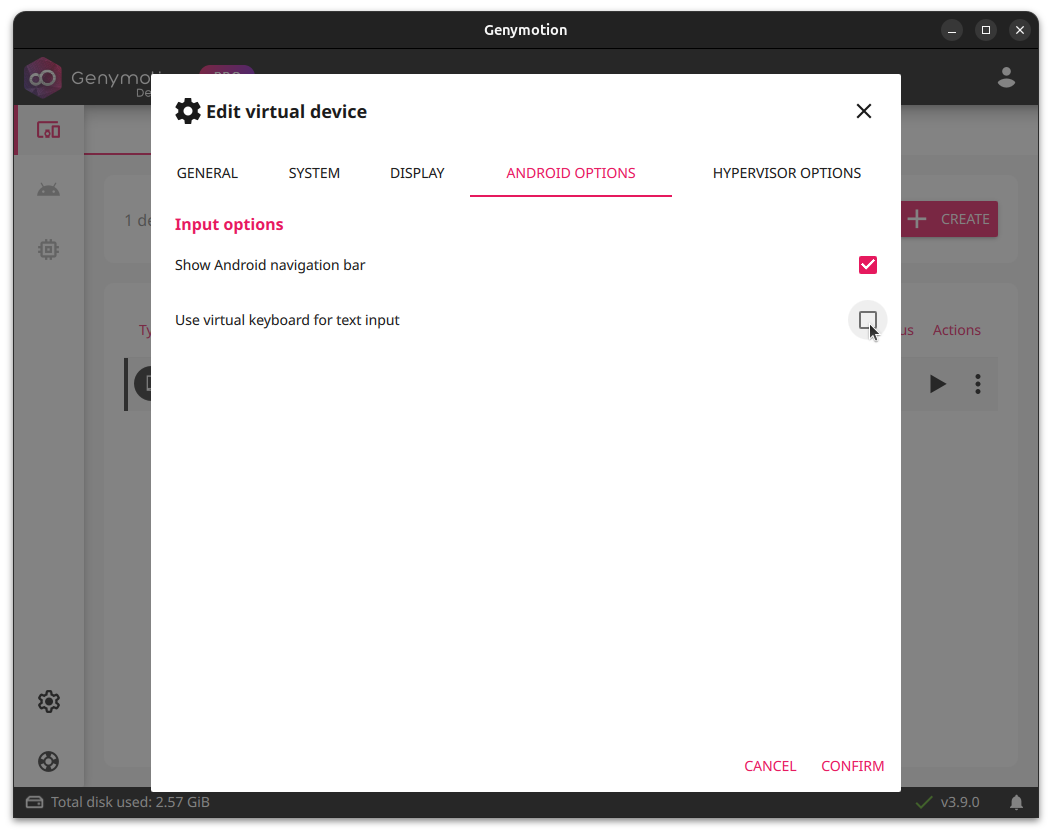The image size is (1052, 834).
Task: Switch to the DISPLAY tab
Action: point(417,173)
